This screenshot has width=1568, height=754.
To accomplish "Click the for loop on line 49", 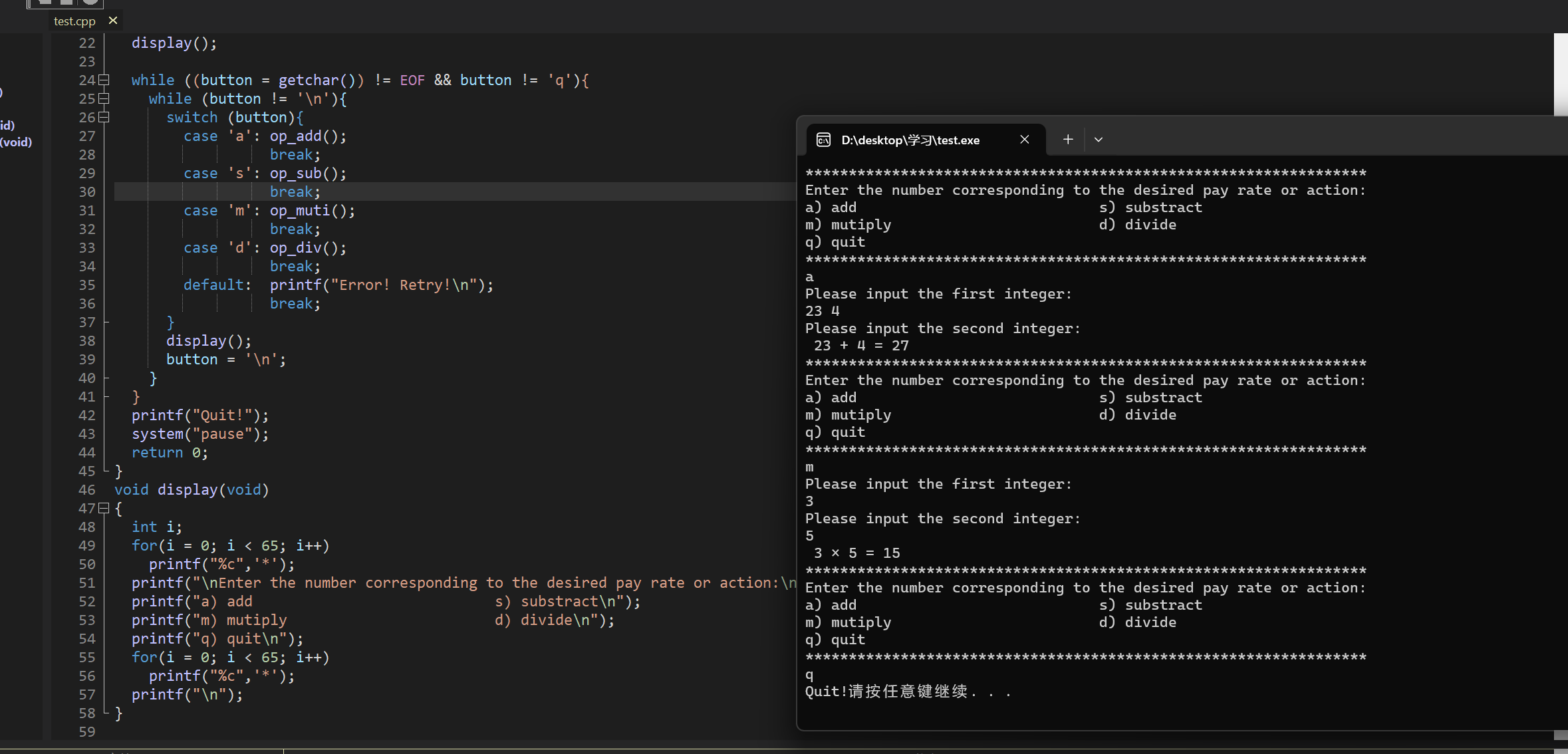I will tap(231, 546).
